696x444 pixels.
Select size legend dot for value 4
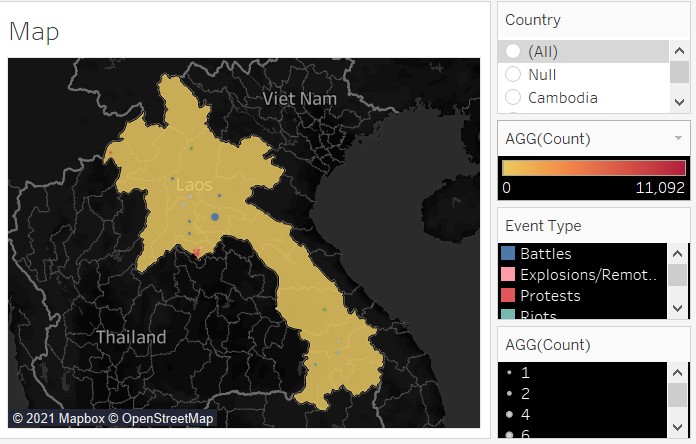(509, 414)
